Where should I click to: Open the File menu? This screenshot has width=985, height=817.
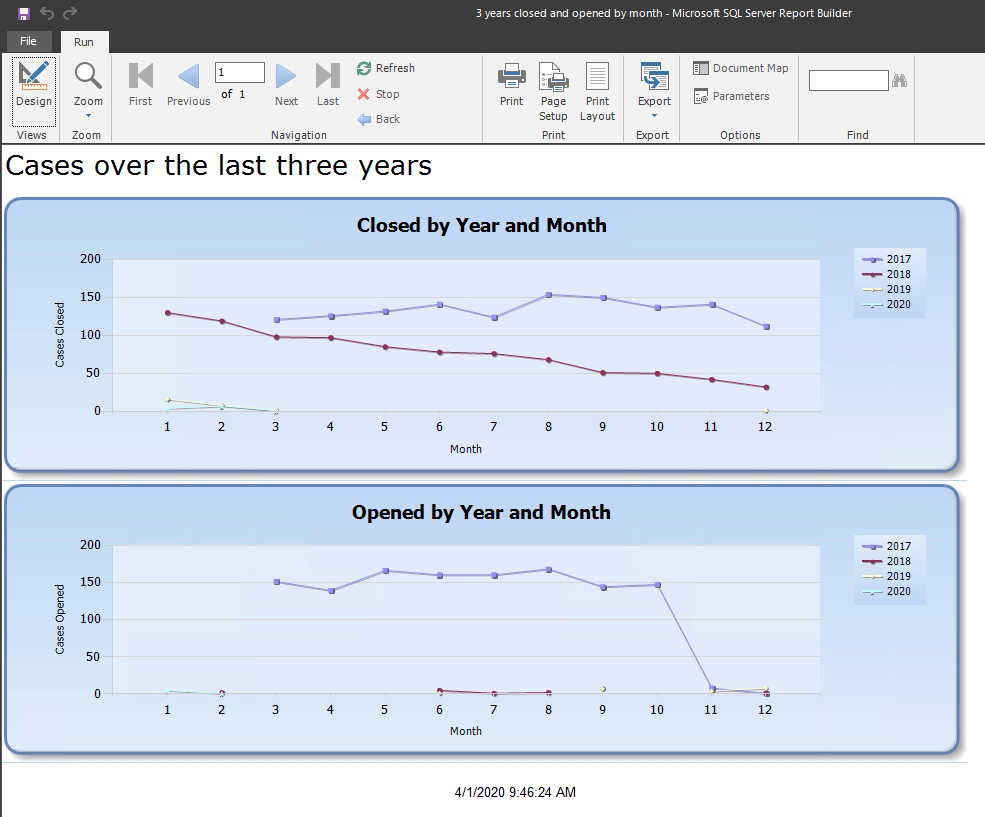28,41
